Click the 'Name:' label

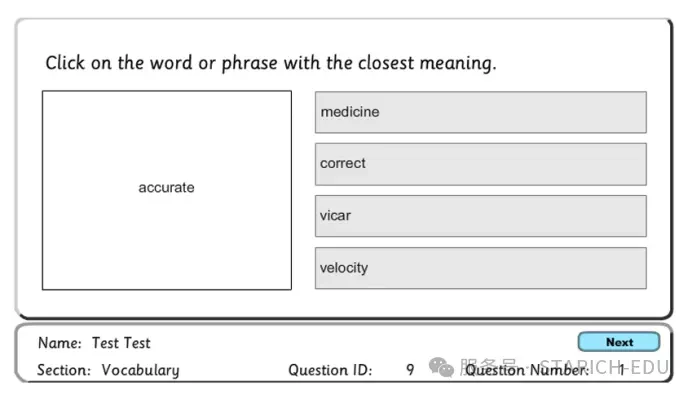pos(60,343)
